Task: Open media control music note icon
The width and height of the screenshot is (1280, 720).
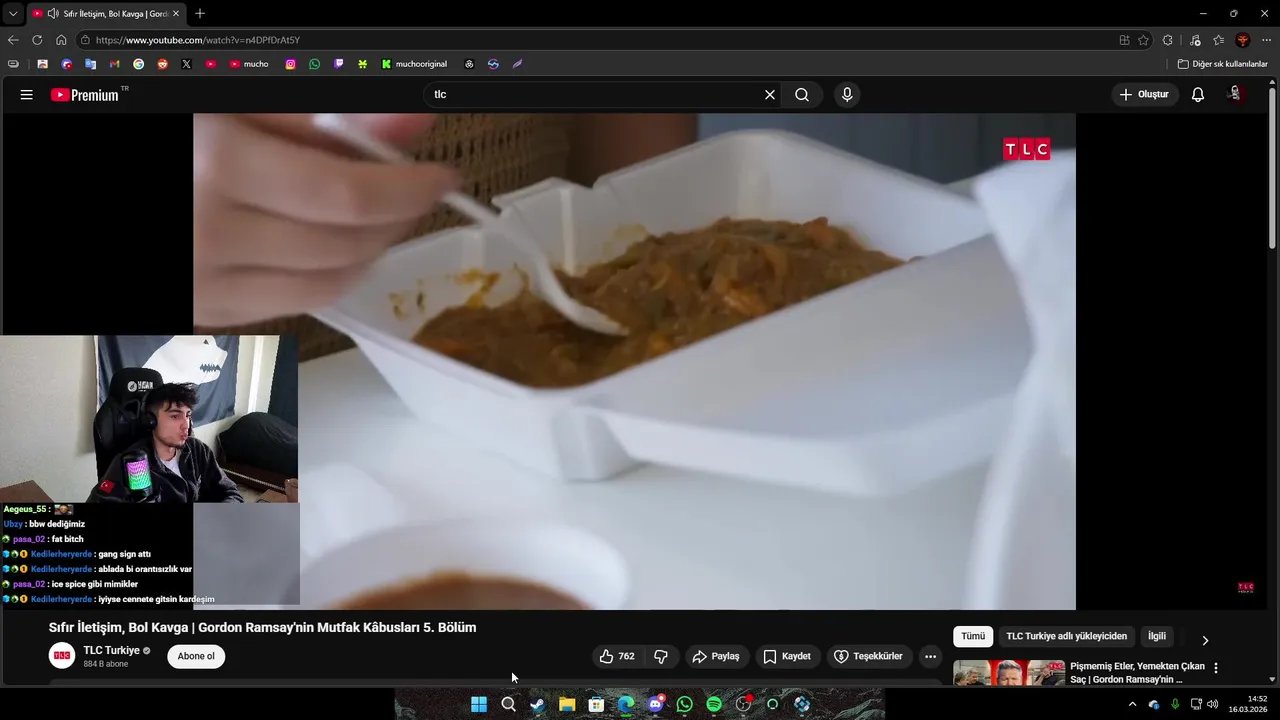Action: (1195, 40)
